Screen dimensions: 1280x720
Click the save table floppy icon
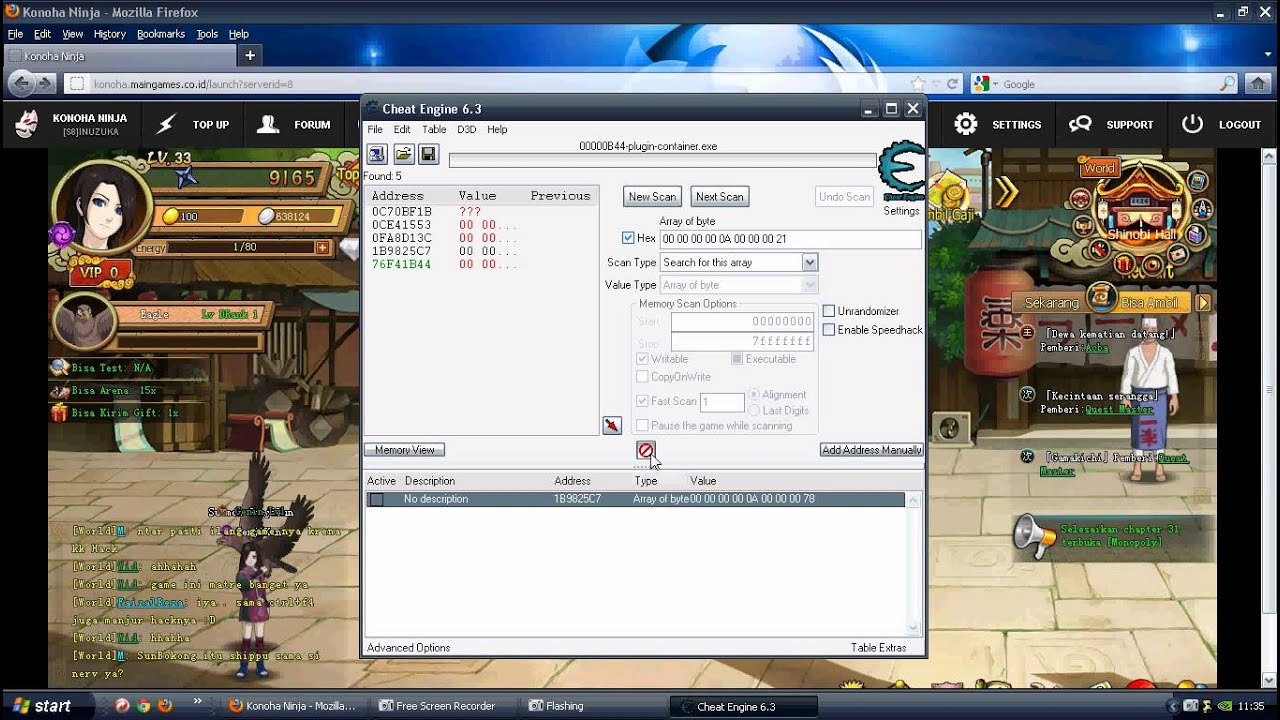[428, 154]
